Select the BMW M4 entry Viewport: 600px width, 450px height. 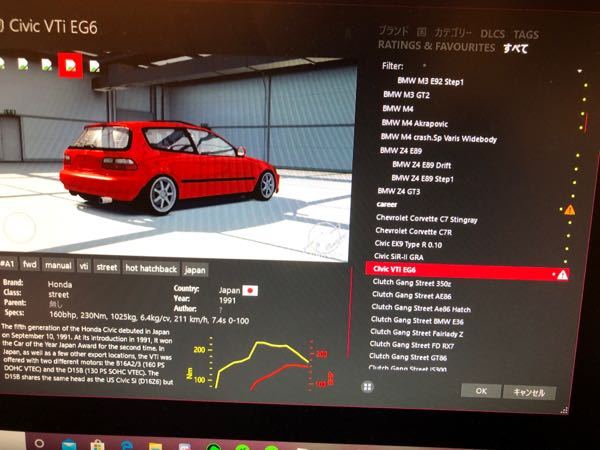[x=398, y=109]
